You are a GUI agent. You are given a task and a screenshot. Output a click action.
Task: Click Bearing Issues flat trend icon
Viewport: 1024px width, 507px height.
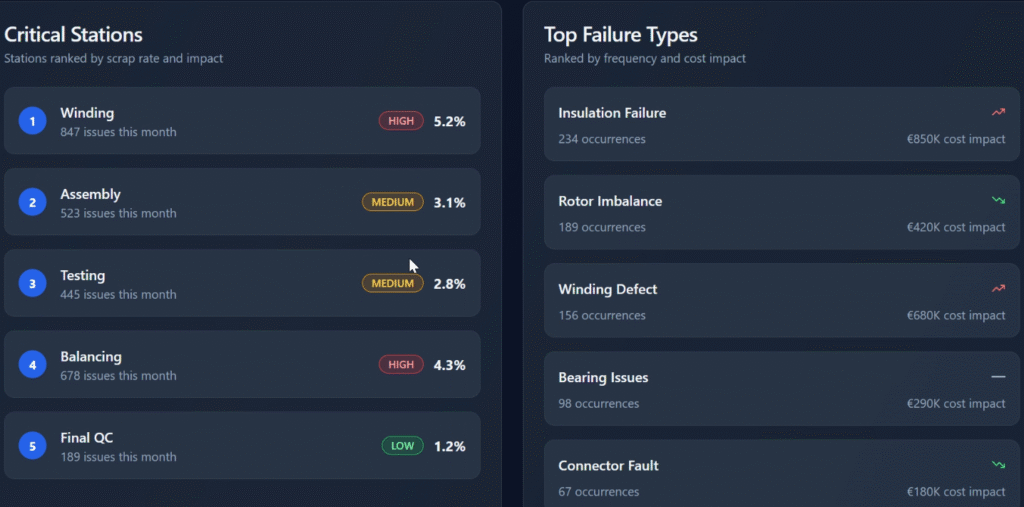click(997, 377)
